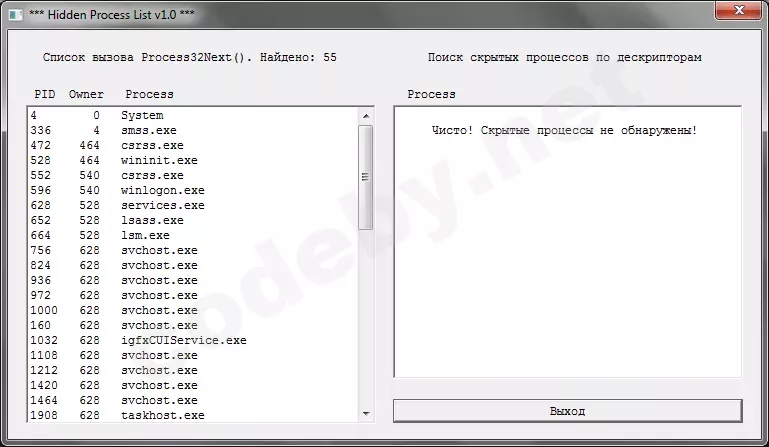Image resolution: width=769 pixels, height=447 pixels.
Task: Select svchost.exe with PID 1000
Action: coord(194,310)
